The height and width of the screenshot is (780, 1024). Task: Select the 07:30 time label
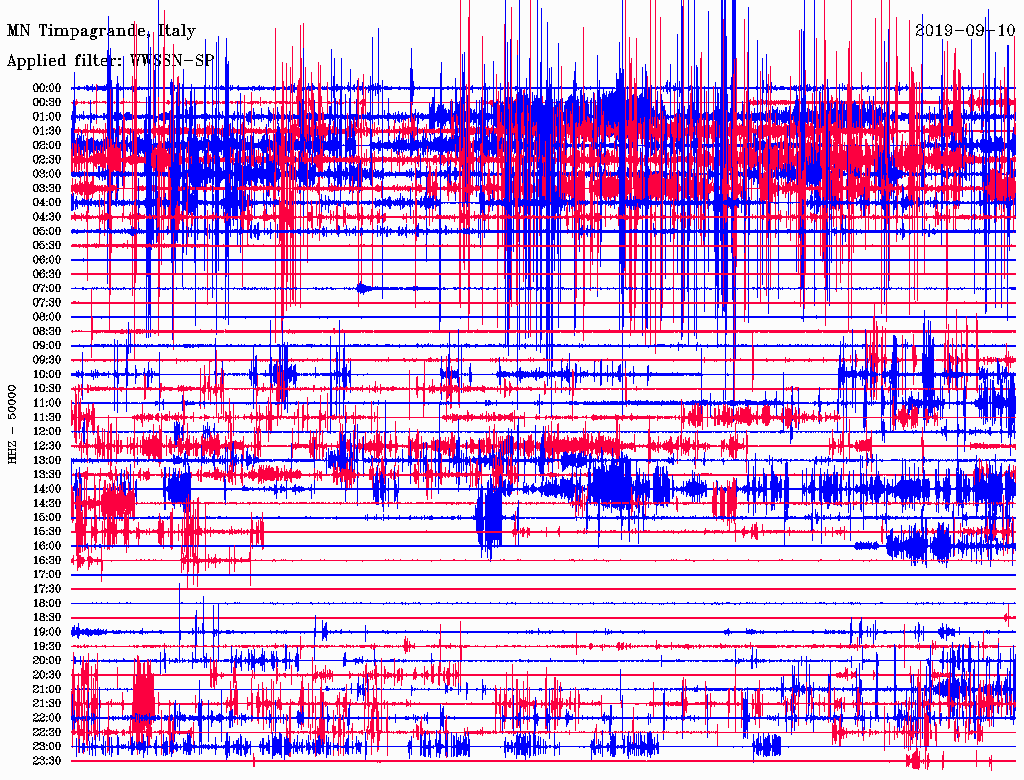click(47, 302)
